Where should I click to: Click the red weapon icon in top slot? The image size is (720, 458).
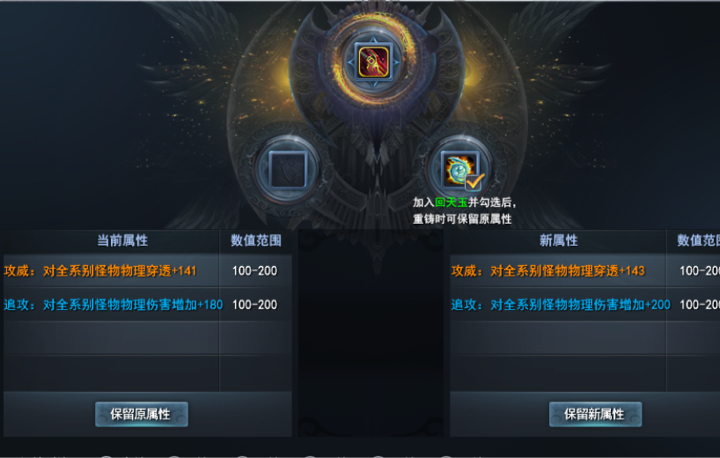click(x=373, y=62)
